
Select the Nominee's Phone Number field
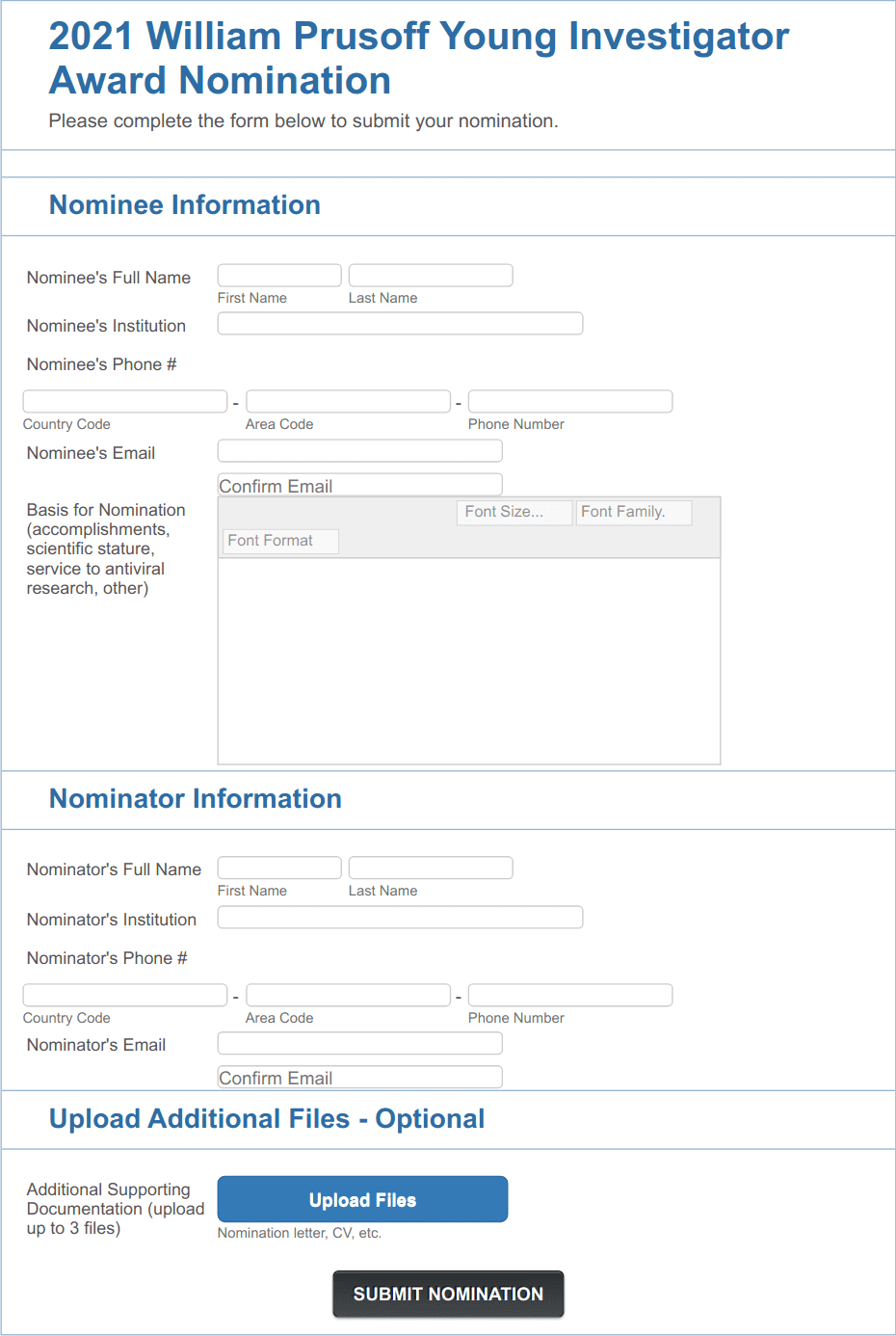(569, 400)
